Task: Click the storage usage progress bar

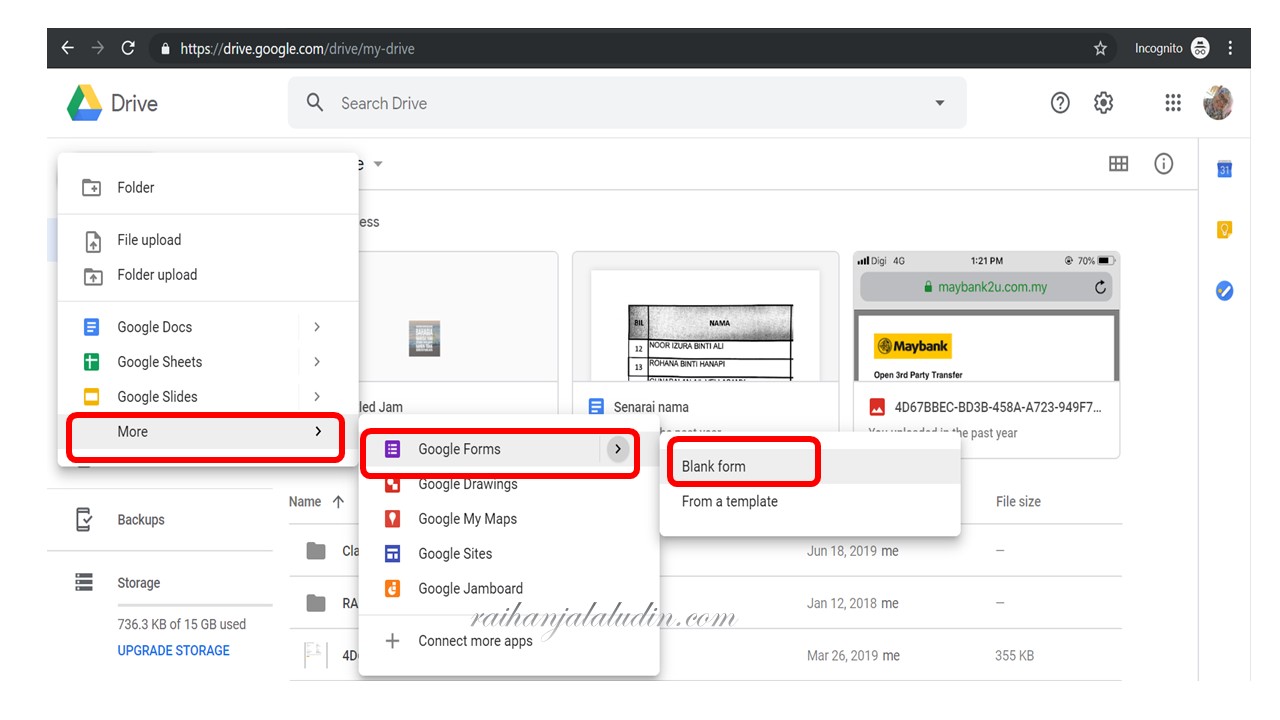Action: [195, 605]
